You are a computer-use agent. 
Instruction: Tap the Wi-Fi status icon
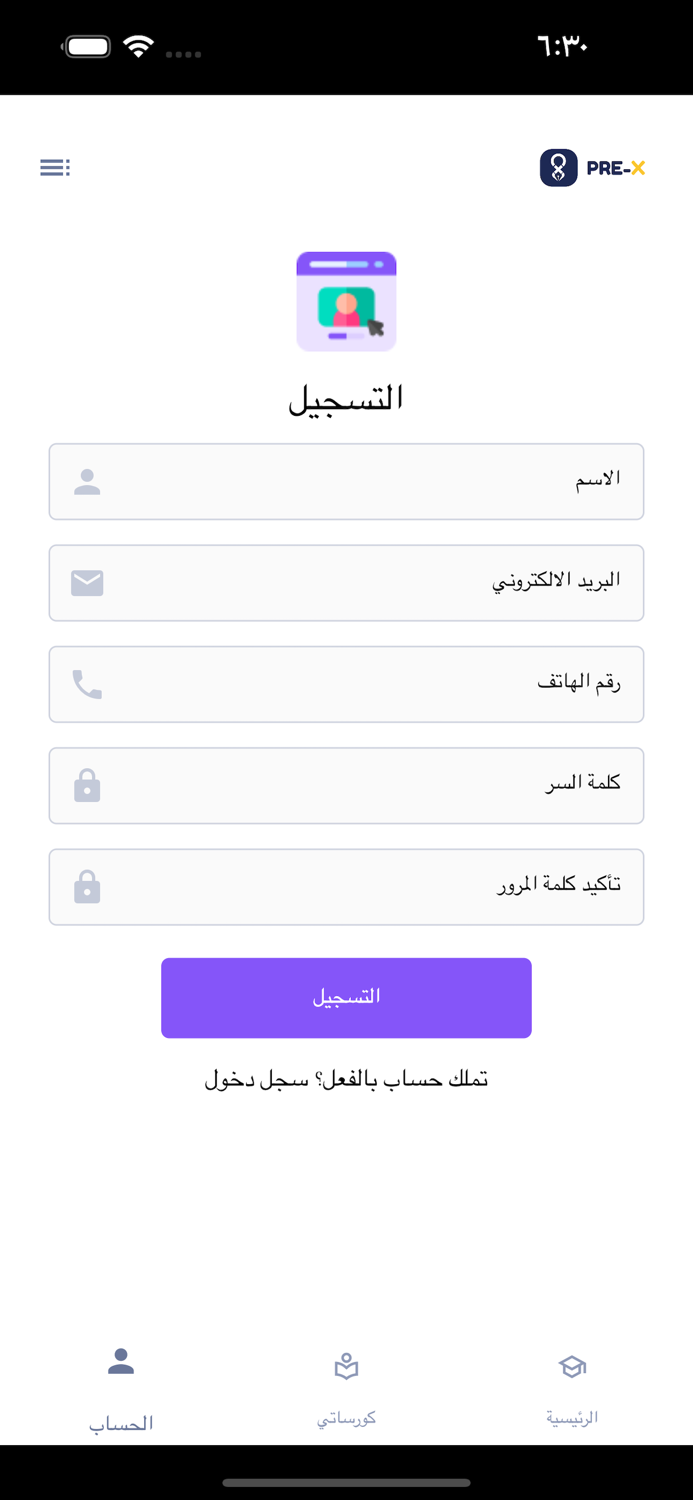coord(138,47)
